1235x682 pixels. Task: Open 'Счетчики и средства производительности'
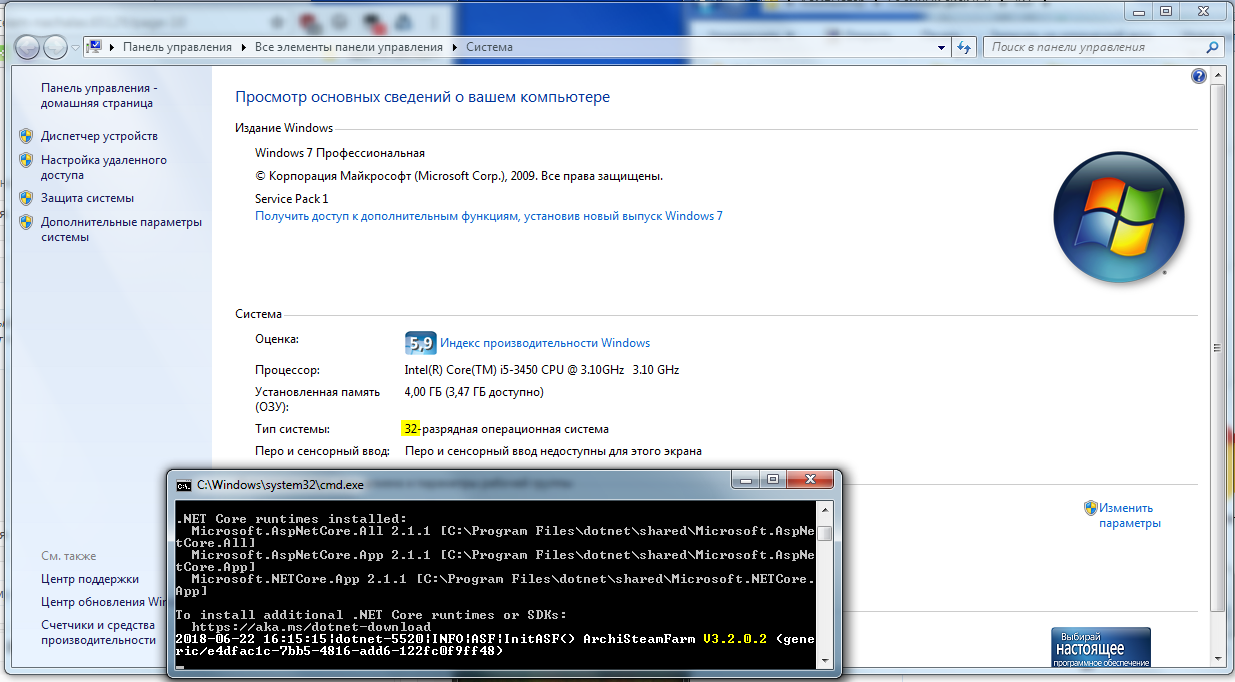pos(98,632)
